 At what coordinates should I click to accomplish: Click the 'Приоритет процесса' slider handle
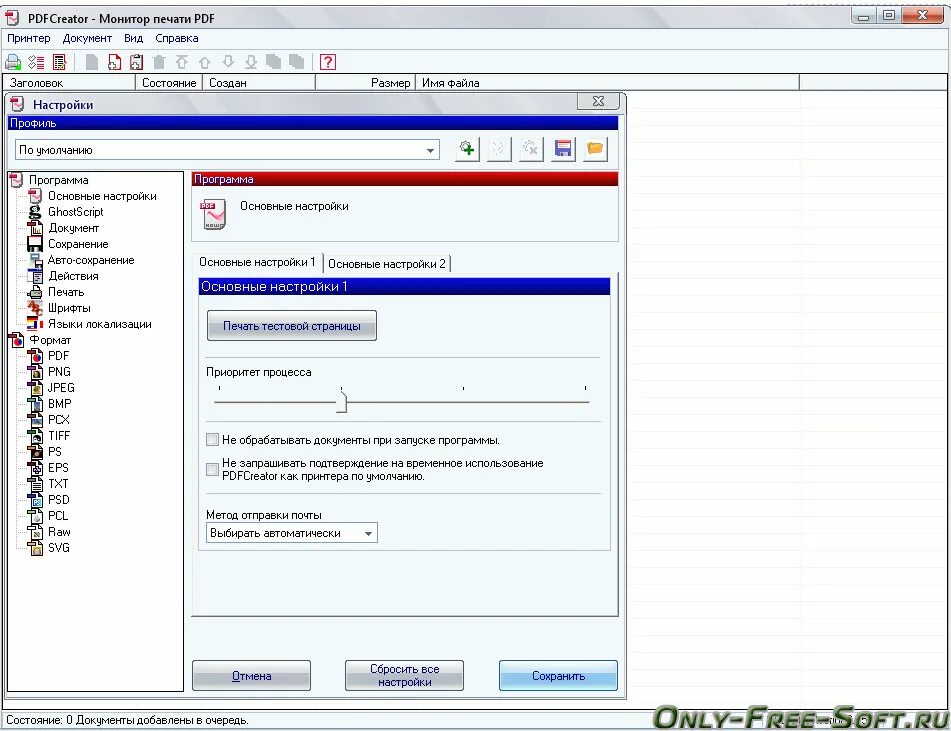point(342,402)
